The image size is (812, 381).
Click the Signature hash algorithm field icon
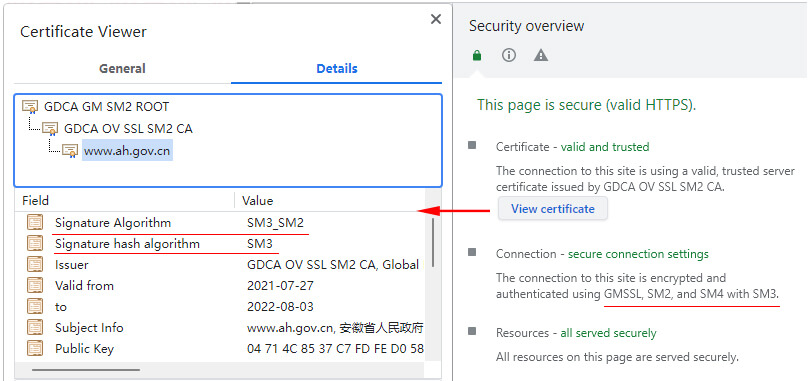click(x=35, y=244)
